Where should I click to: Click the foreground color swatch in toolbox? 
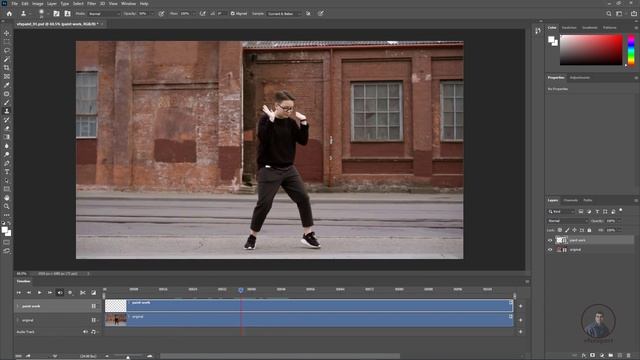[4, 230]
